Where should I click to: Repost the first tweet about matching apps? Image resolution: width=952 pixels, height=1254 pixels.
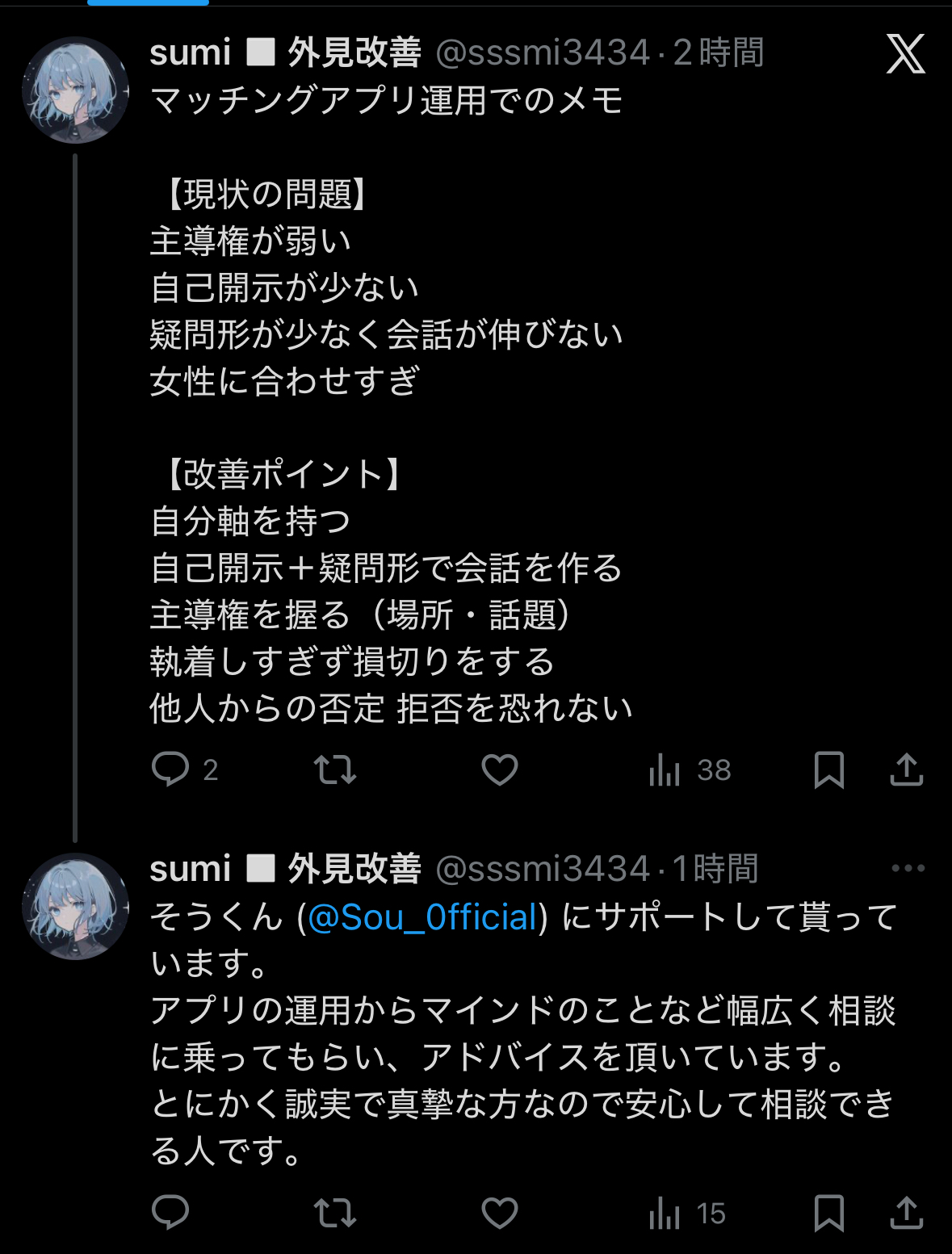[334, 770]
